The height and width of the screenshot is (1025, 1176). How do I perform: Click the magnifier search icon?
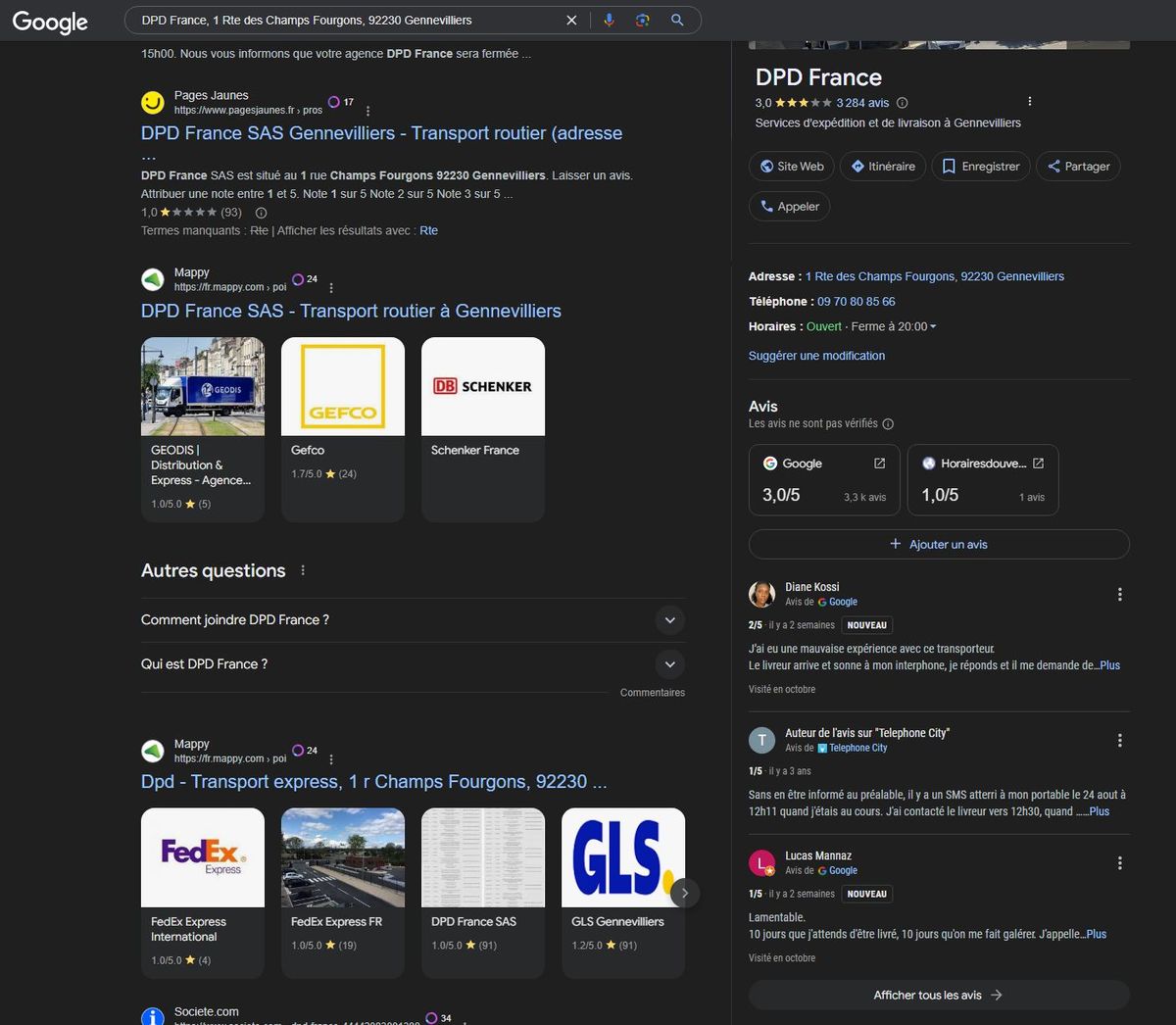[x=677, y=21]
